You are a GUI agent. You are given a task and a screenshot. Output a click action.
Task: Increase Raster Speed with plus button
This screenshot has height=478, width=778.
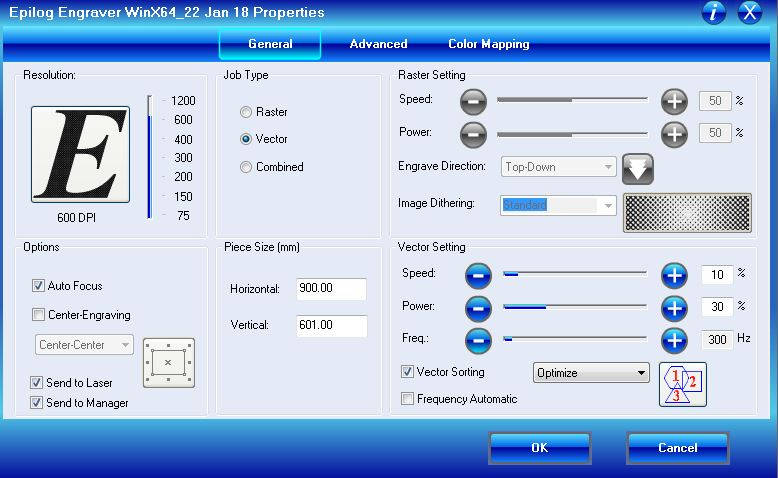point(674,102)
